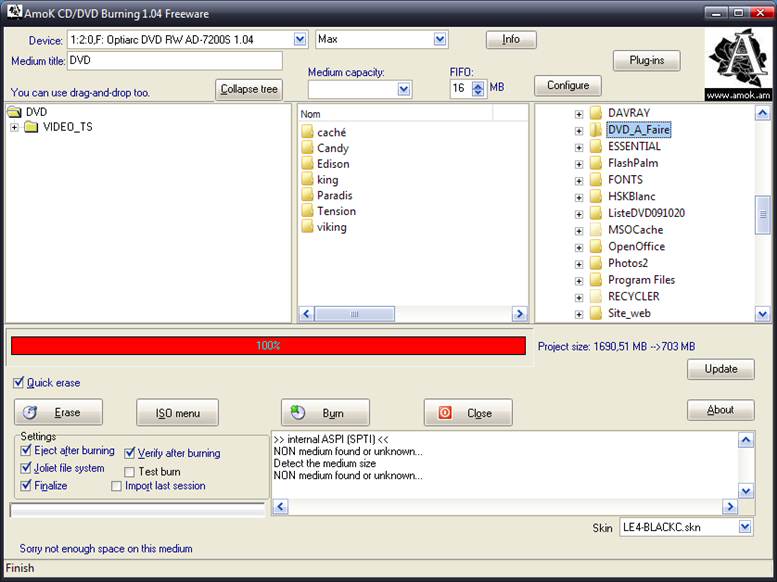Open the Plug-ins dialog
This screenshot has width=777, height=582.
point(647,60)
